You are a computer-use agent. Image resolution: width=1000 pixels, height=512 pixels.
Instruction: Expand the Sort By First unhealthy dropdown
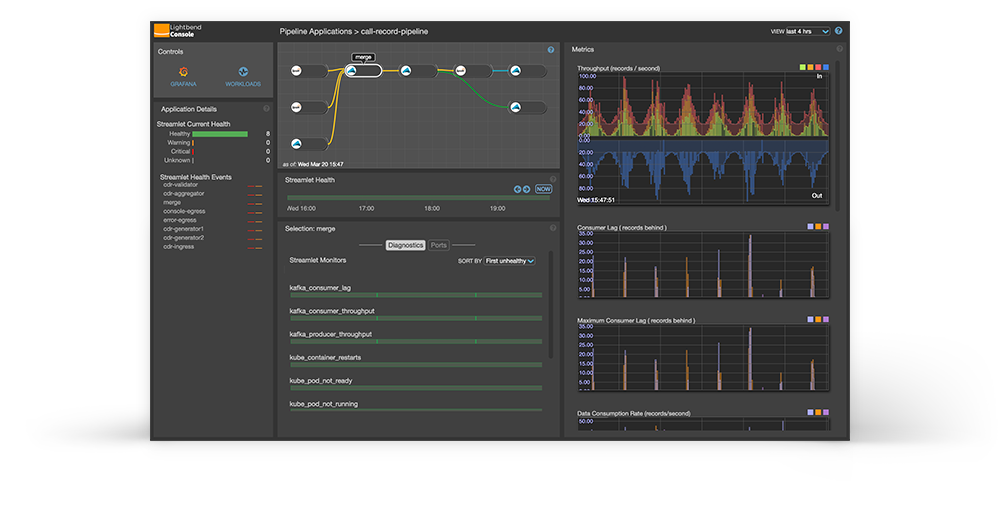pyautogui.click(x=510, y=260)
